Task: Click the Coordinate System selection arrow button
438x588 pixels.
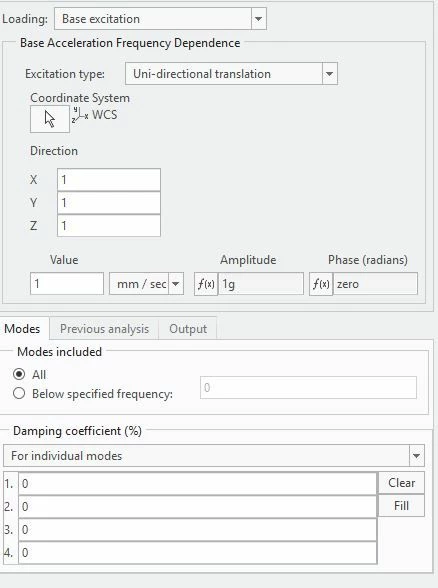Action: coord(50,119)
